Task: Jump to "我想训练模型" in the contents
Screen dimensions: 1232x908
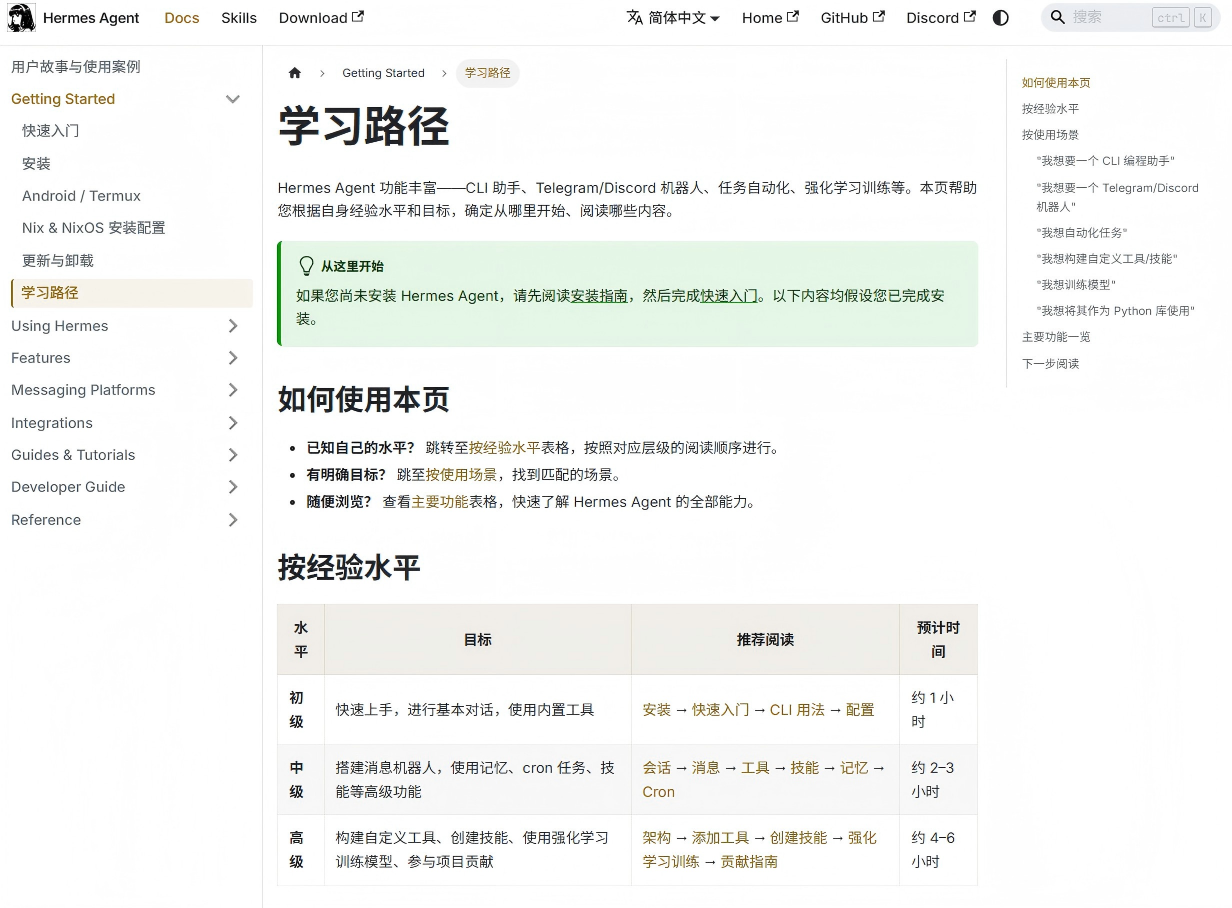Action: 1076,285
